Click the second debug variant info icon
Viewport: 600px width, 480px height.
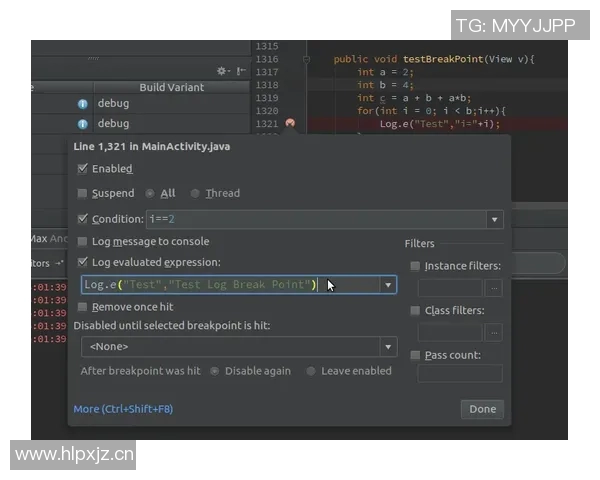[83, 123]
